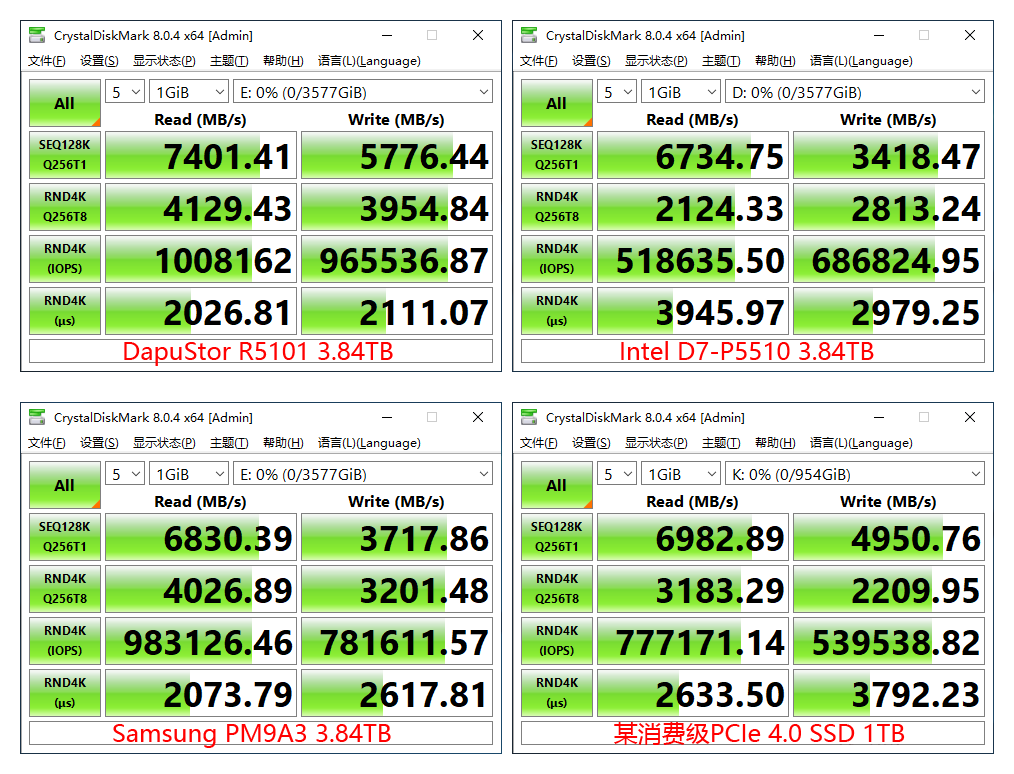The width and height of the screenshot is (1014, 774).
Task: Click RND4K (μs) latency button in K: drive window
Action: pos(557,693)
